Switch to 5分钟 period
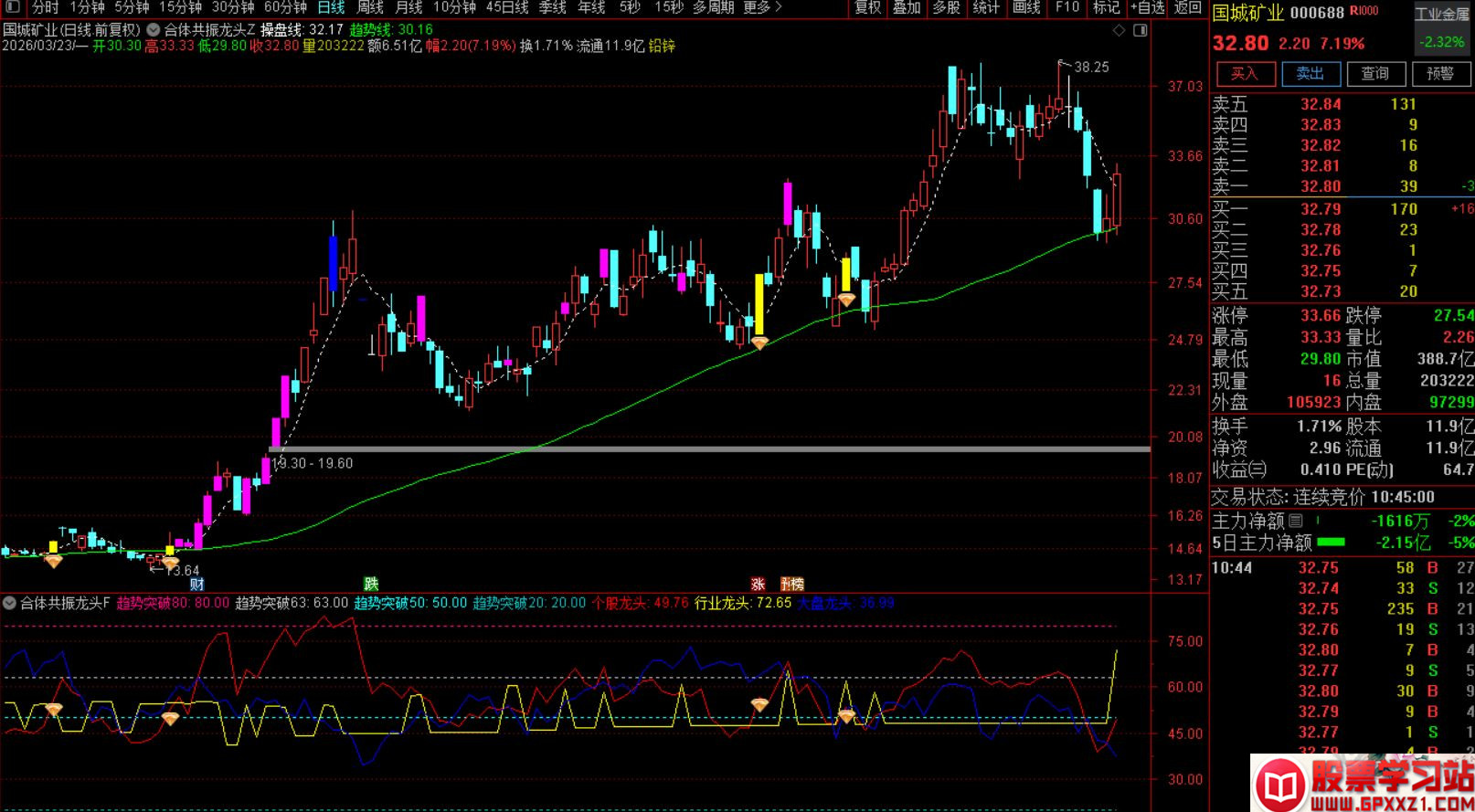The width and height of the screenshot is (1475, 812). tap(132, 7)
